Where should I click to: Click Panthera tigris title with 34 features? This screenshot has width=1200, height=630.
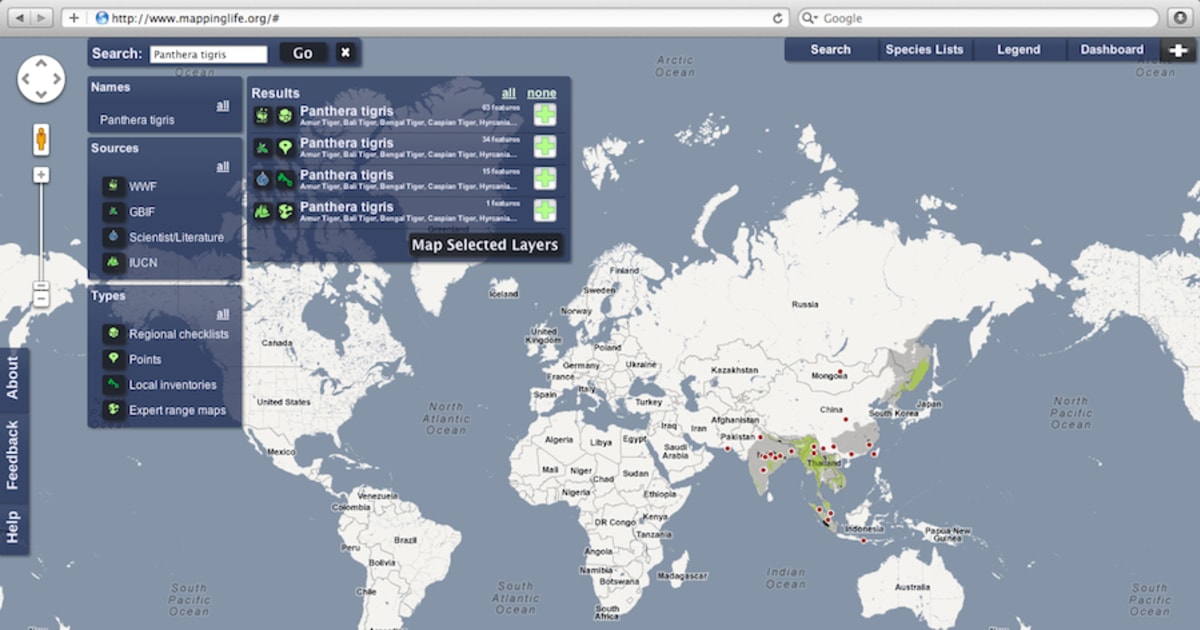[x=347, y=143]
